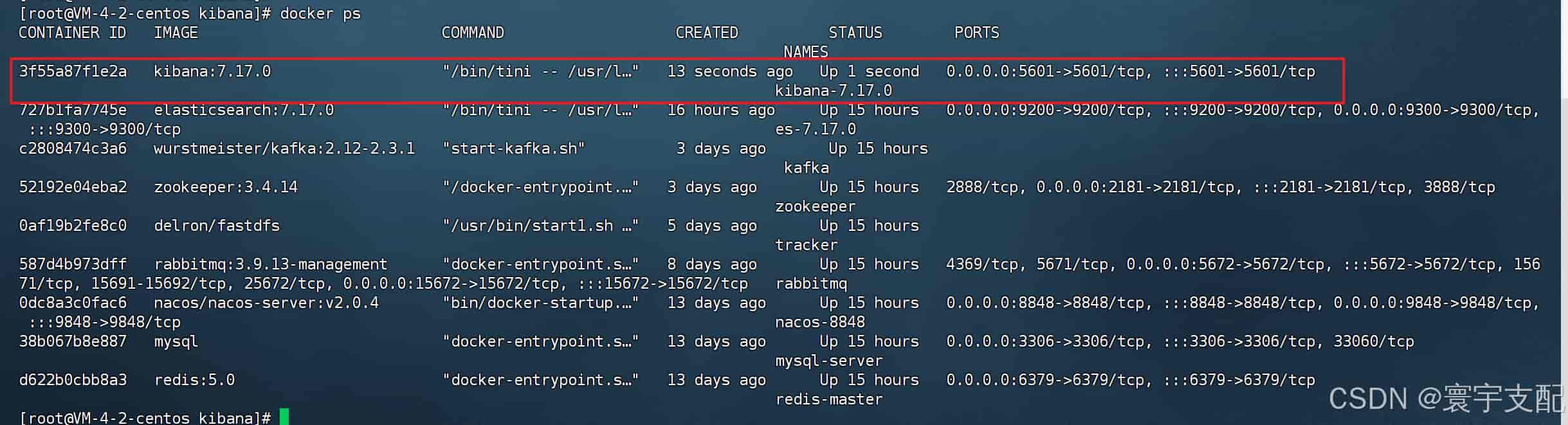Click container name nacos-8848
The height and width of the screenshot is (425, 1568).
click(820, 322)
